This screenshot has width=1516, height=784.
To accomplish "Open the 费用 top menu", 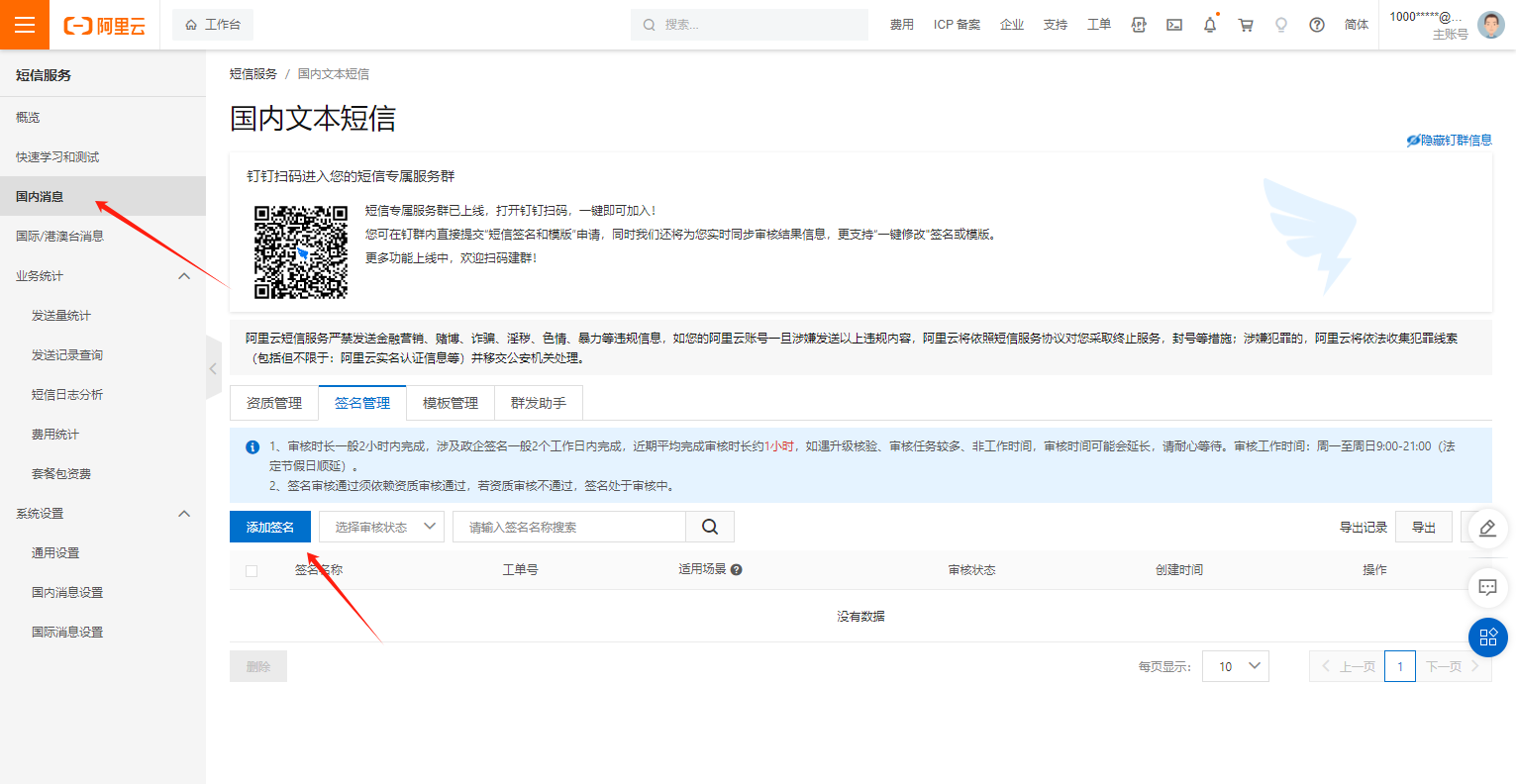I will tap(902, 25).
